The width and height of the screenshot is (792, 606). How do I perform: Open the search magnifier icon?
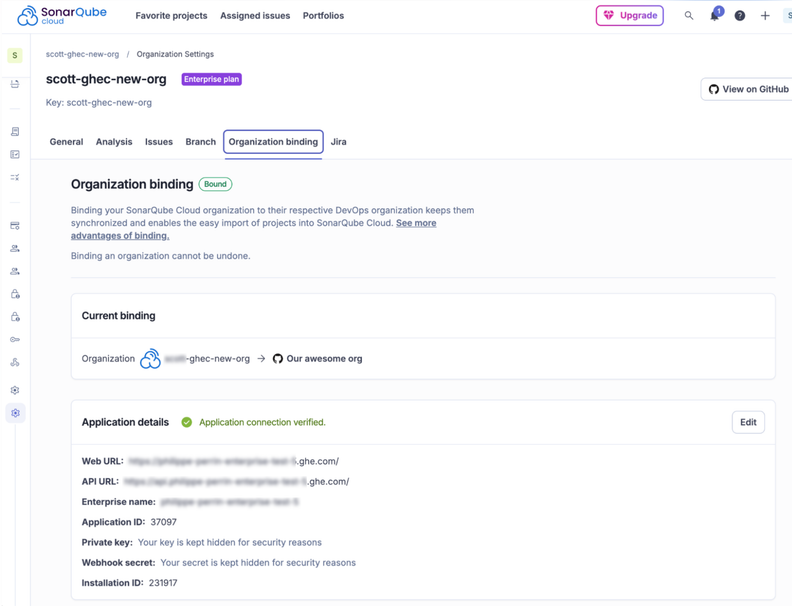688,16
